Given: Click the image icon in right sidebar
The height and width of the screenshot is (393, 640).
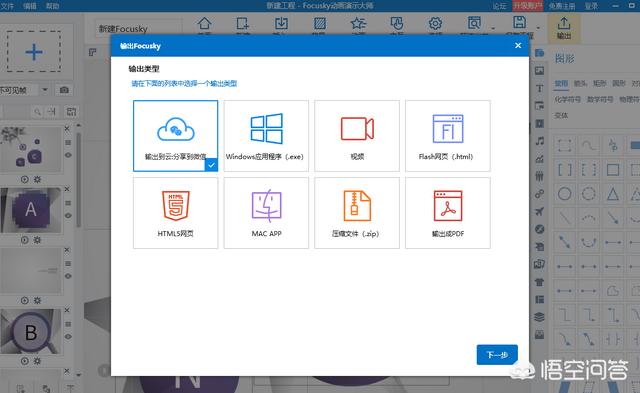Looking at the screenshot, I should (540, 71).
